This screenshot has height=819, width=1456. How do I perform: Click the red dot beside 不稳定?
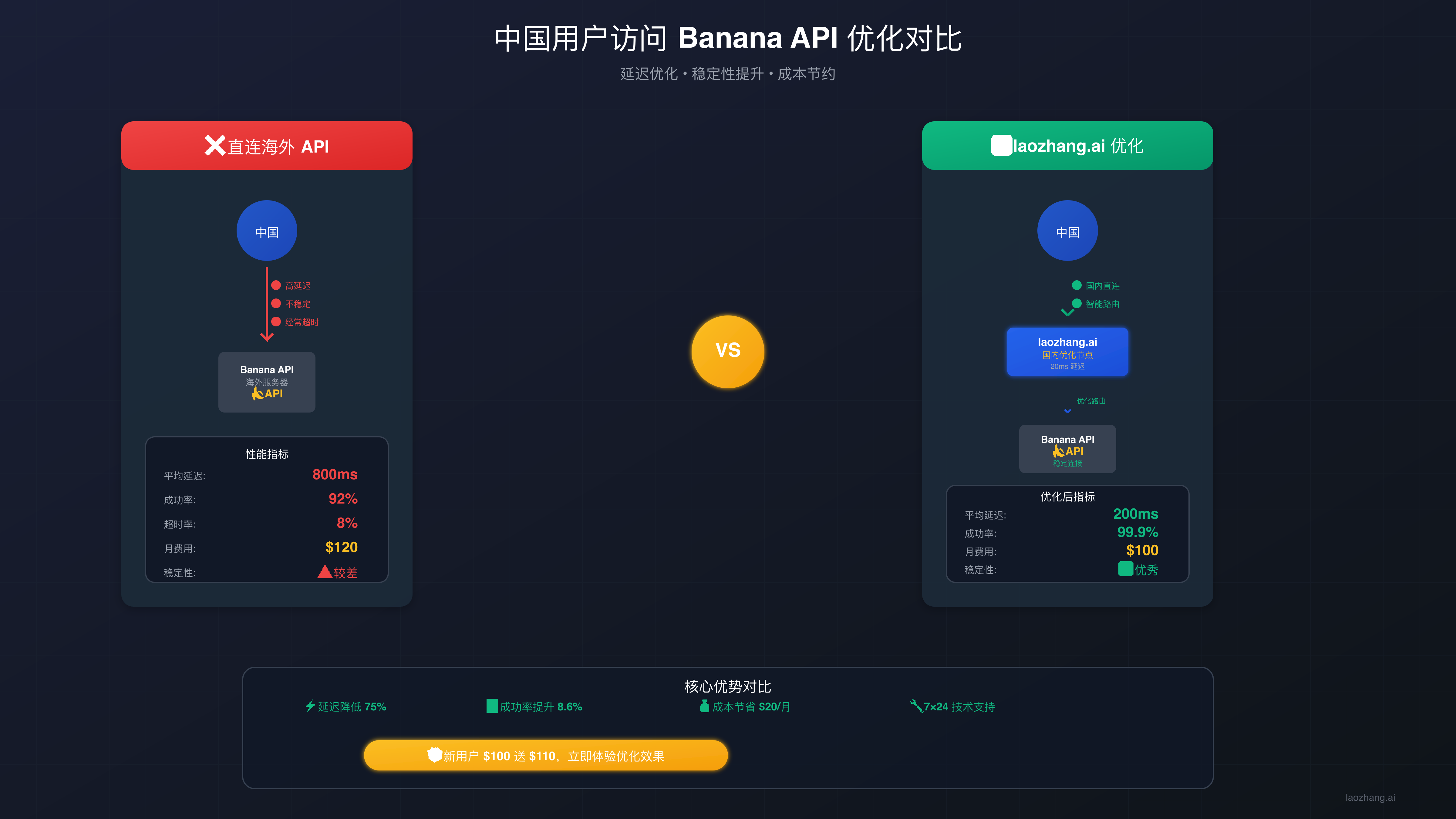click(x=276, y=304)
